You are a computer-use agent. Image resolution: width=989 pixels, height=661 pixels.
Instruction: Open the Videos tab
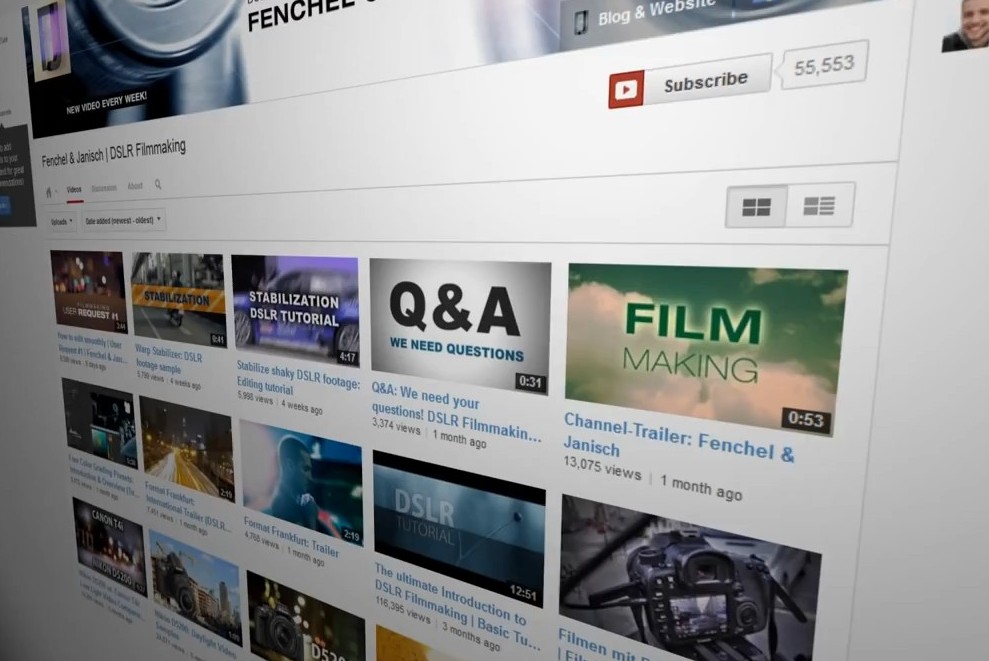click(x=74, y=189)
